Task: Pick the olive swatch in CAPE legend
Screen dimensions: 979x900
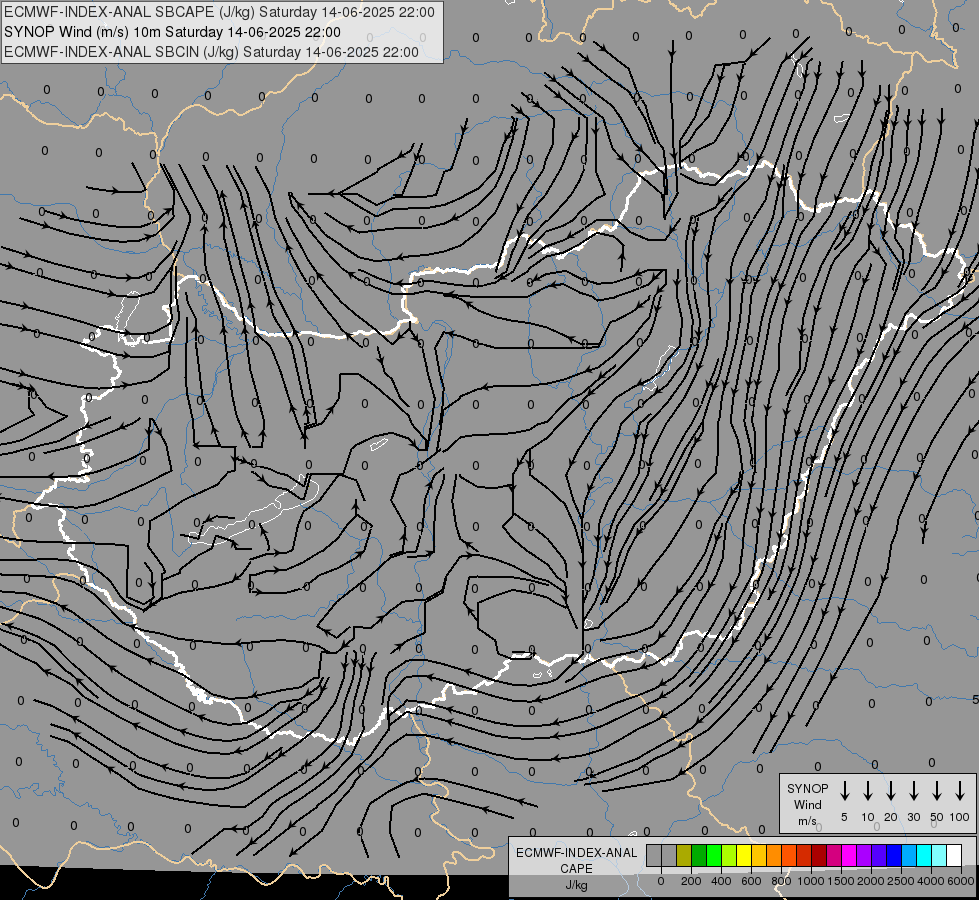Action: click(684, 855)
